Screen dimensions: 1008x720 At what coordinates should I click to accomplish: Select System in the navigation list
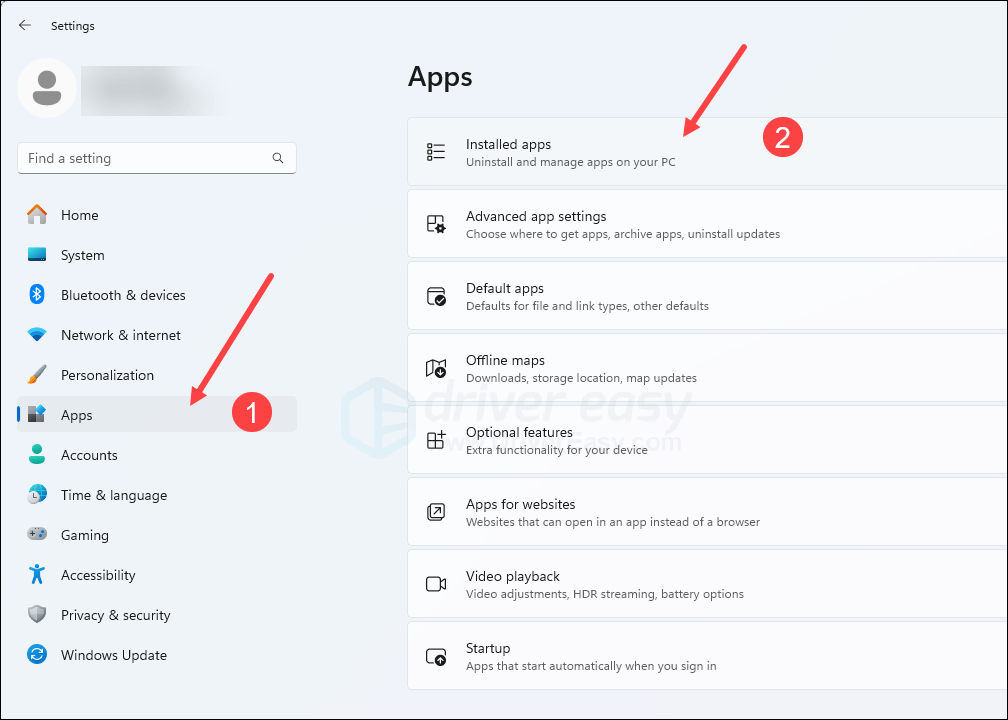82,255
